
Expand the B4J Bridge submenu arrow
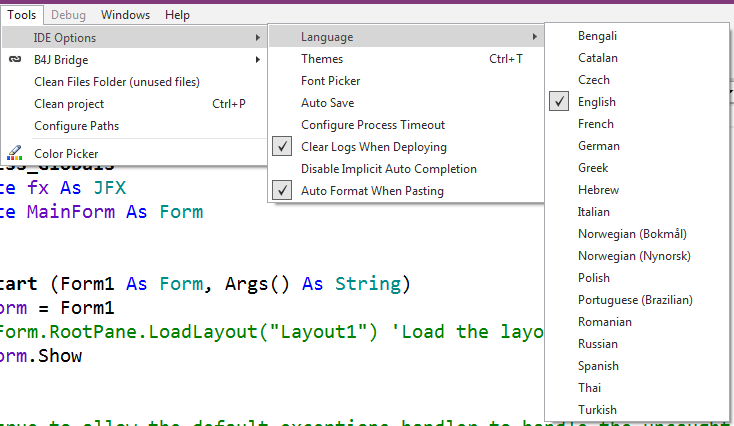257,59
